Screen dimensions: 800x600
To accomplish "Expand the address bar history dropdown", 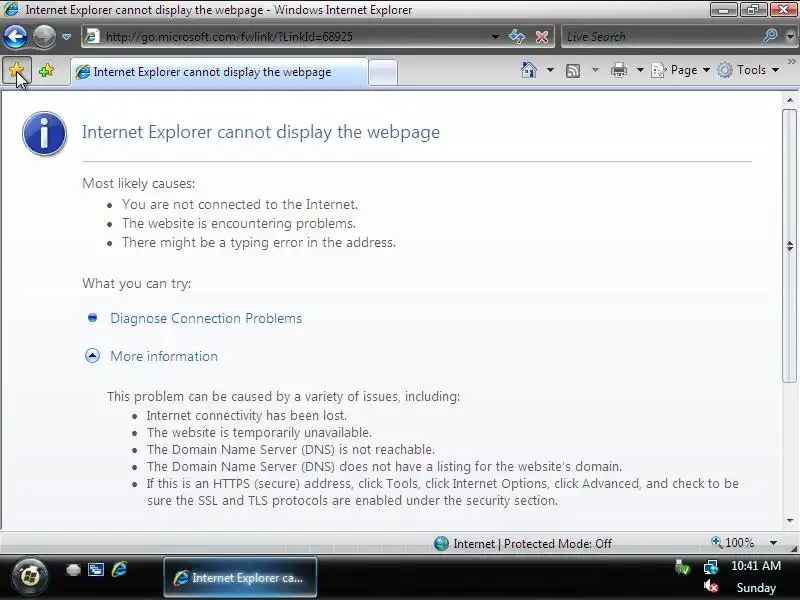I will pyautogui.click(x=495, y=37).
